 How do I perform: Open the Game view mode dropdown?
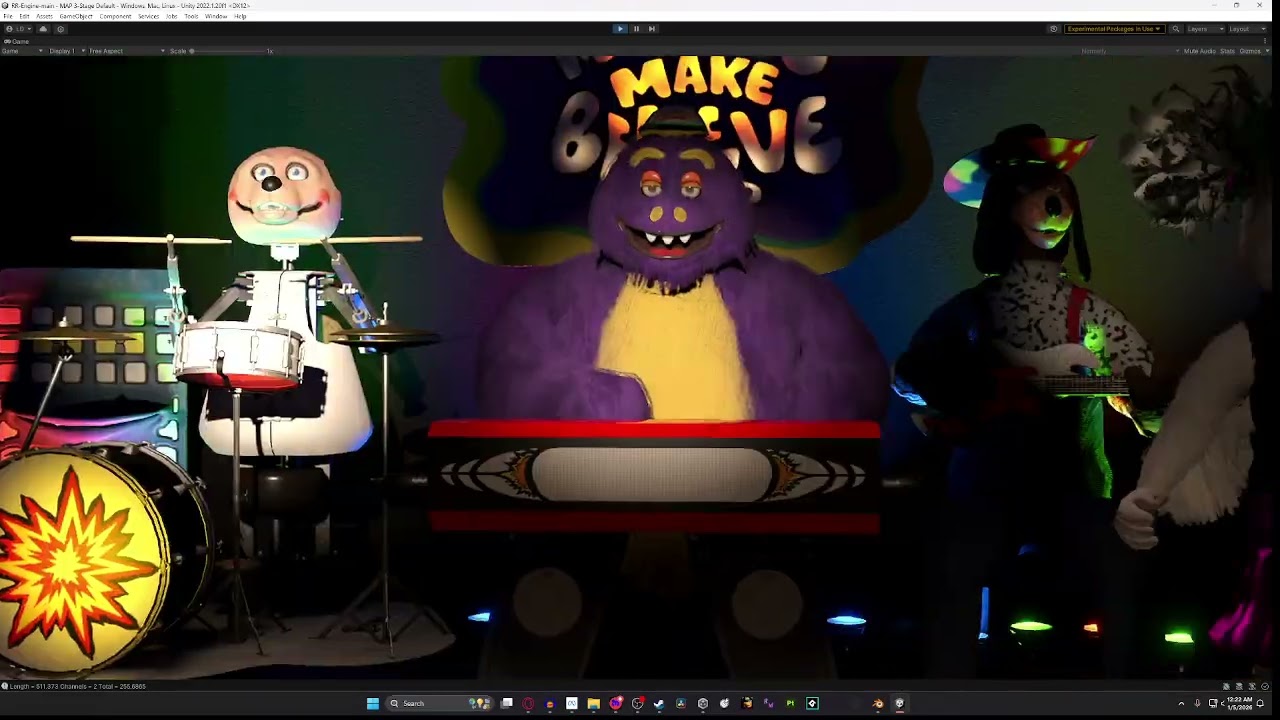[22, 51]
